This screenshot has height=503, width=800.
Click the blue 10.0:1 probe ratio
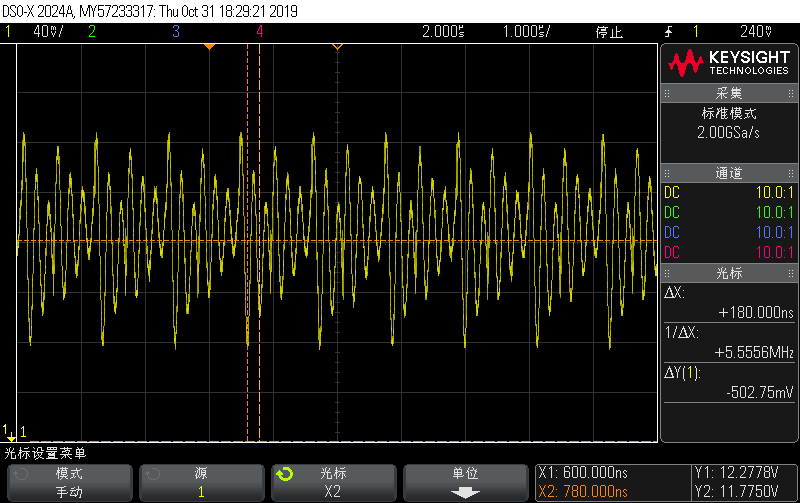tap(774, 232)
